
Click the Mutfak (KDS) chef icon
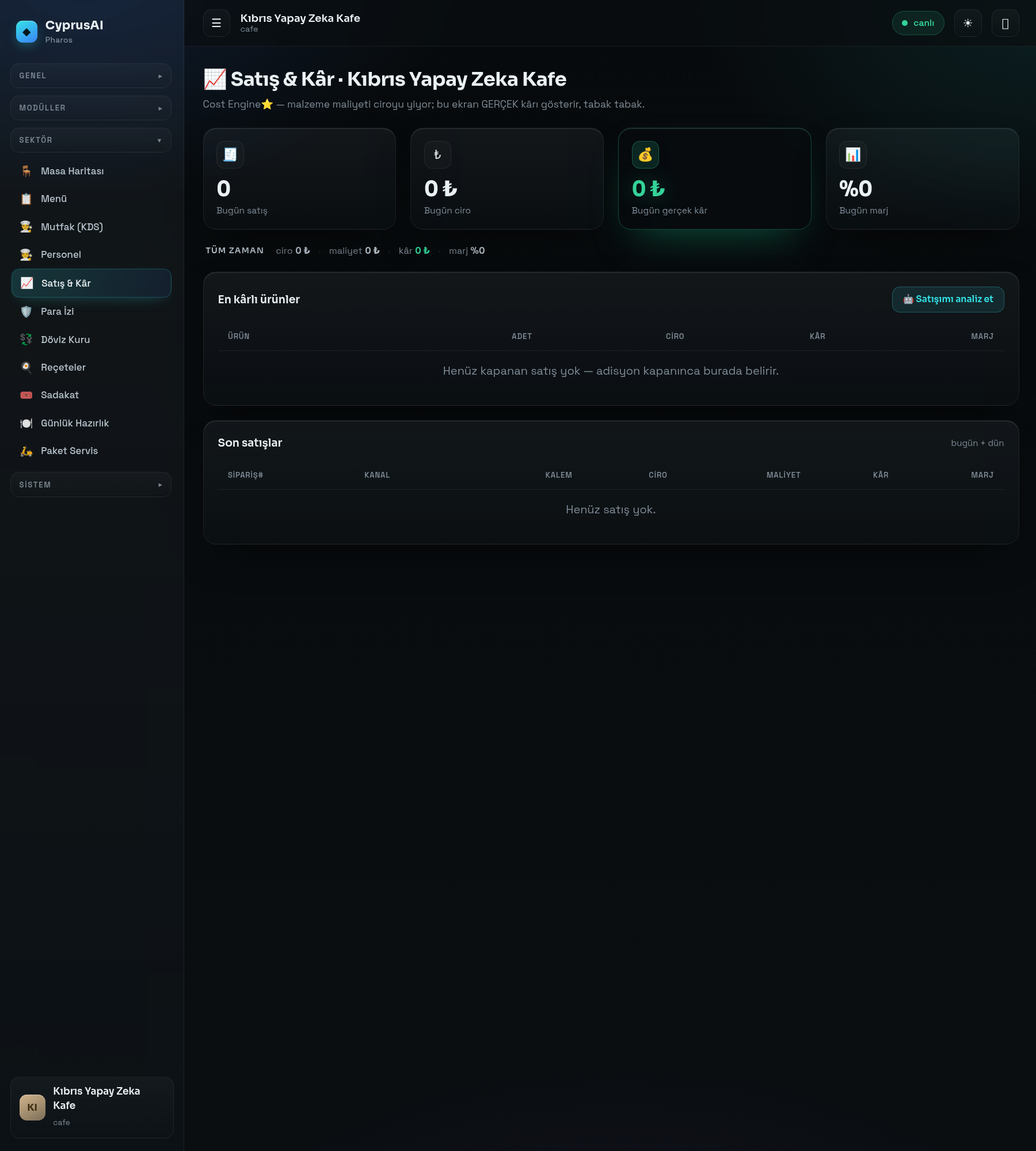coord(26,227)
